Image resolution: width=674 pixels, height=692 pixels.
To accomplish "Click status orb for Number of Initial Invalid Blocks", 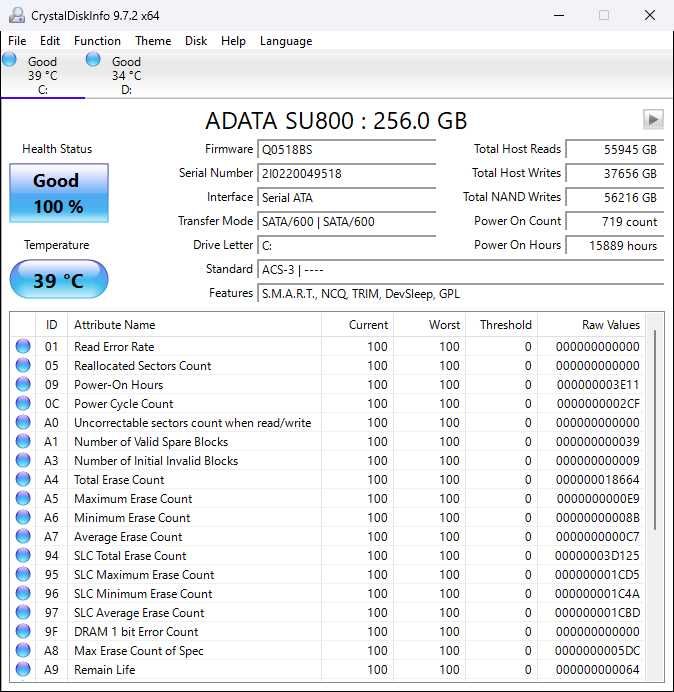I will click(x=23, y=460).
